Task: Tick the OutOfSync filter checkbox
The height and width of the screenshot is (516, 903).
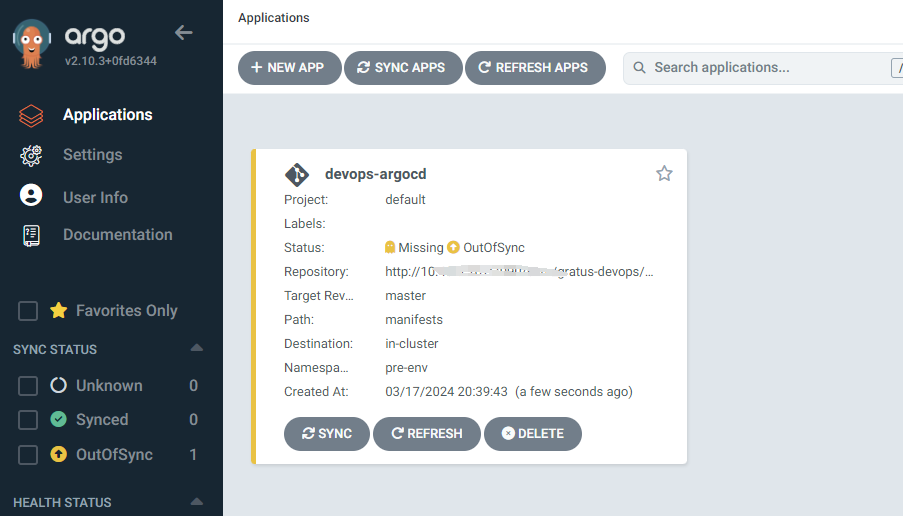Action: [x=28, y=455]
